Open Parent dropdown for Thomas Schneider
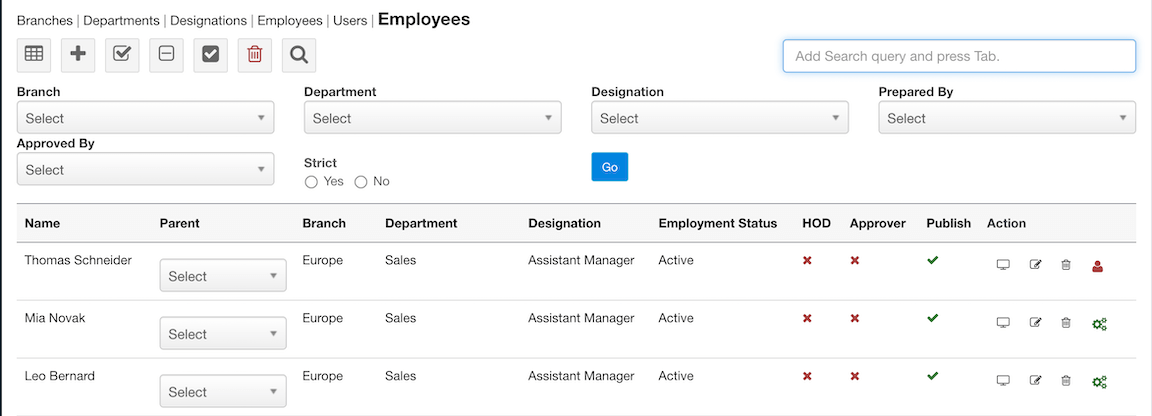Screen dimensions: 1152x416 point(222,276)
